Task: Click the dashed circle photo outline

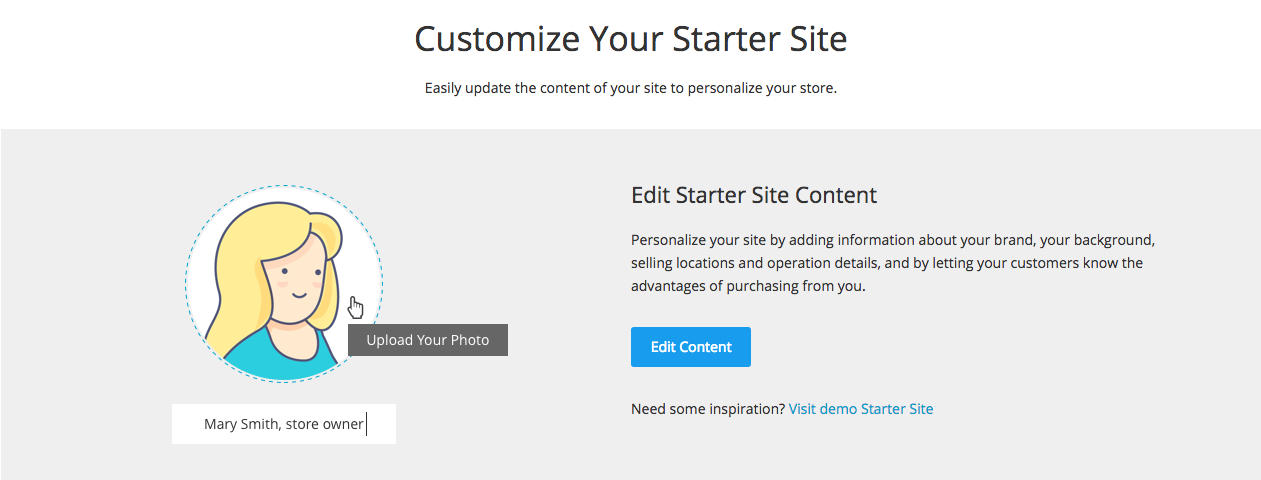Action: (x=284, y=283)
